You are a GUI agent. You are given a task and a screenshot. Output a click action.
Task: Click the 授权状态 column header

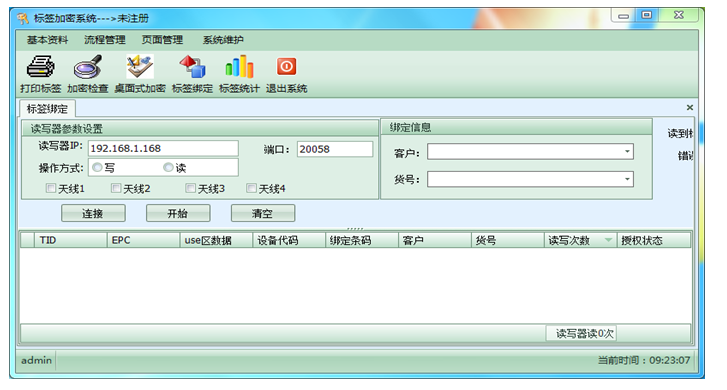[x=653, y=240]
